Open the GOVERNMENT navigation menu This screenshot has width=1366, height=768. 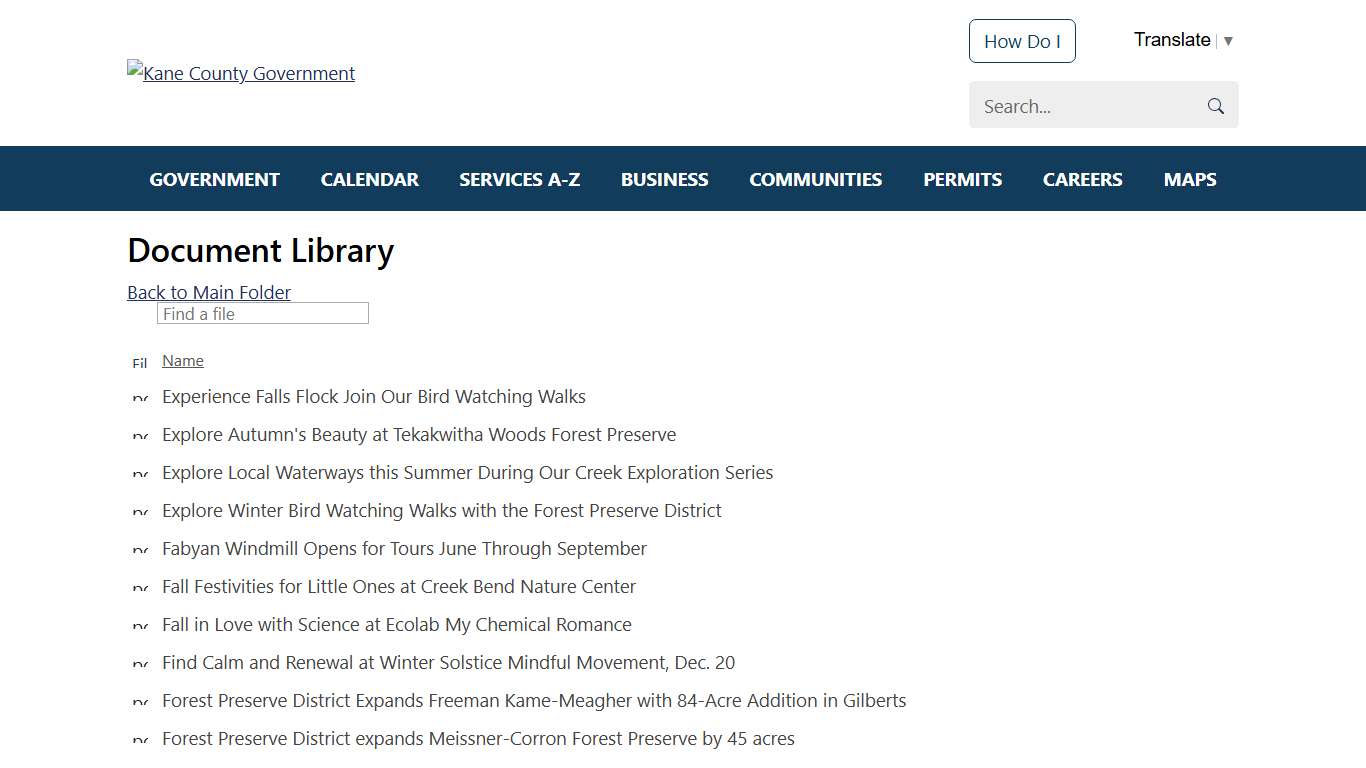click(x=214, y=179)
